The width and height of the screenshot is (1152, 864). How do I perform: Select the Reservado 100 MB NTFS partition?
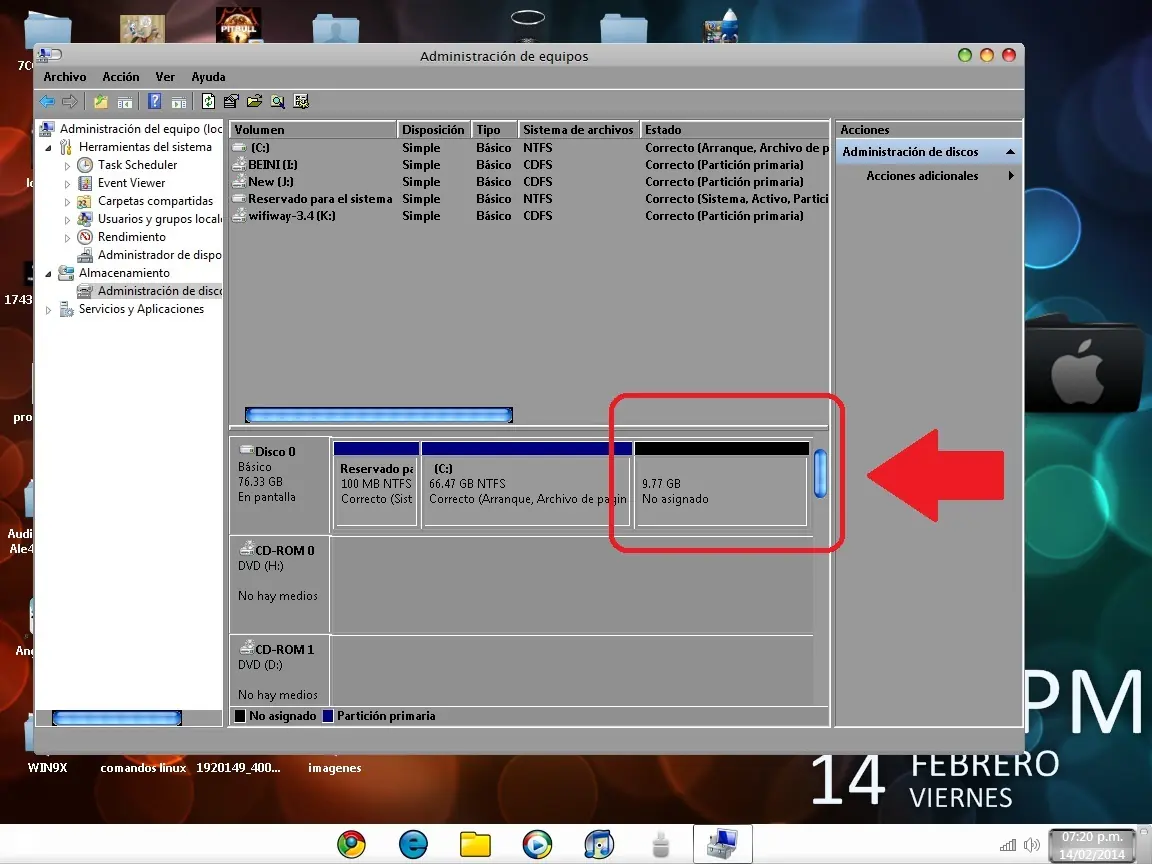click(x=376, y=485)
